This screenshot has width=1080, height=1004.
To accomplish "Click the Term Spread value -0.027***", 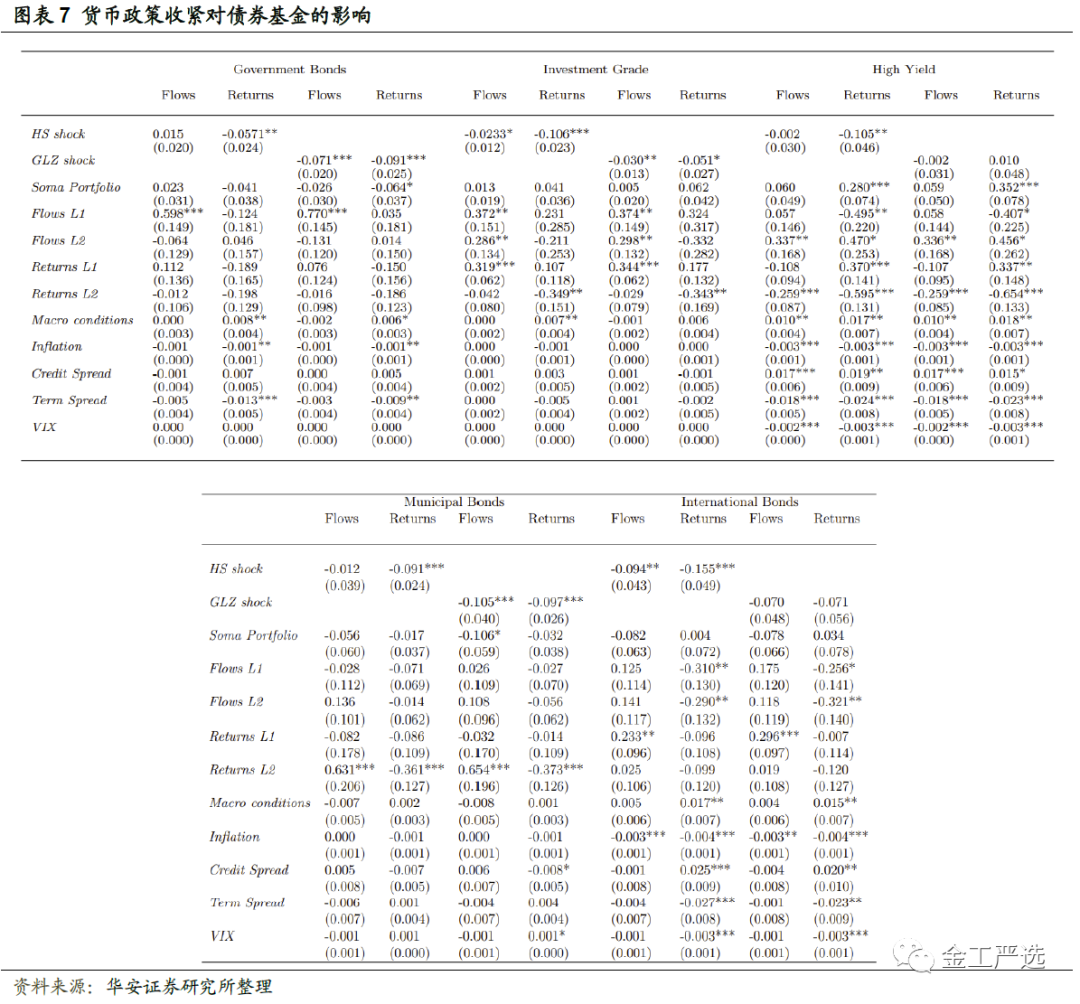I will pos(707,902).
